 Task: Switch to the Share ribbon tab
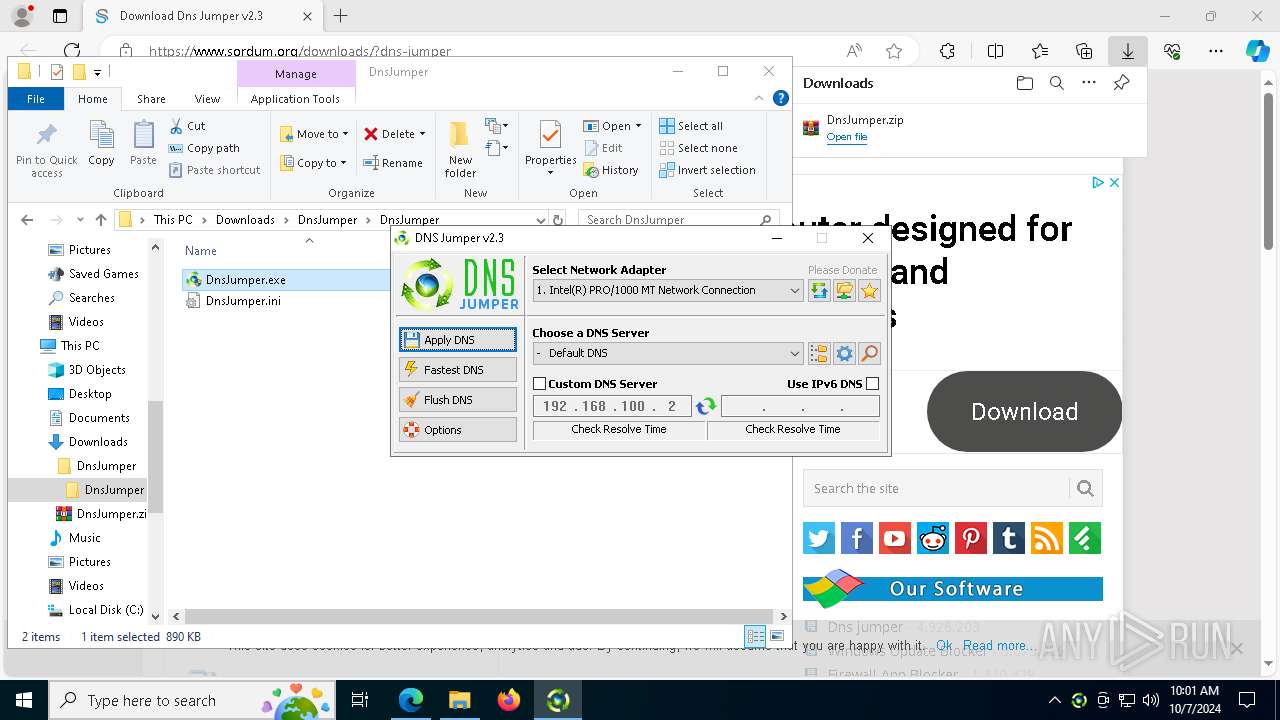(x=151, y=99)
